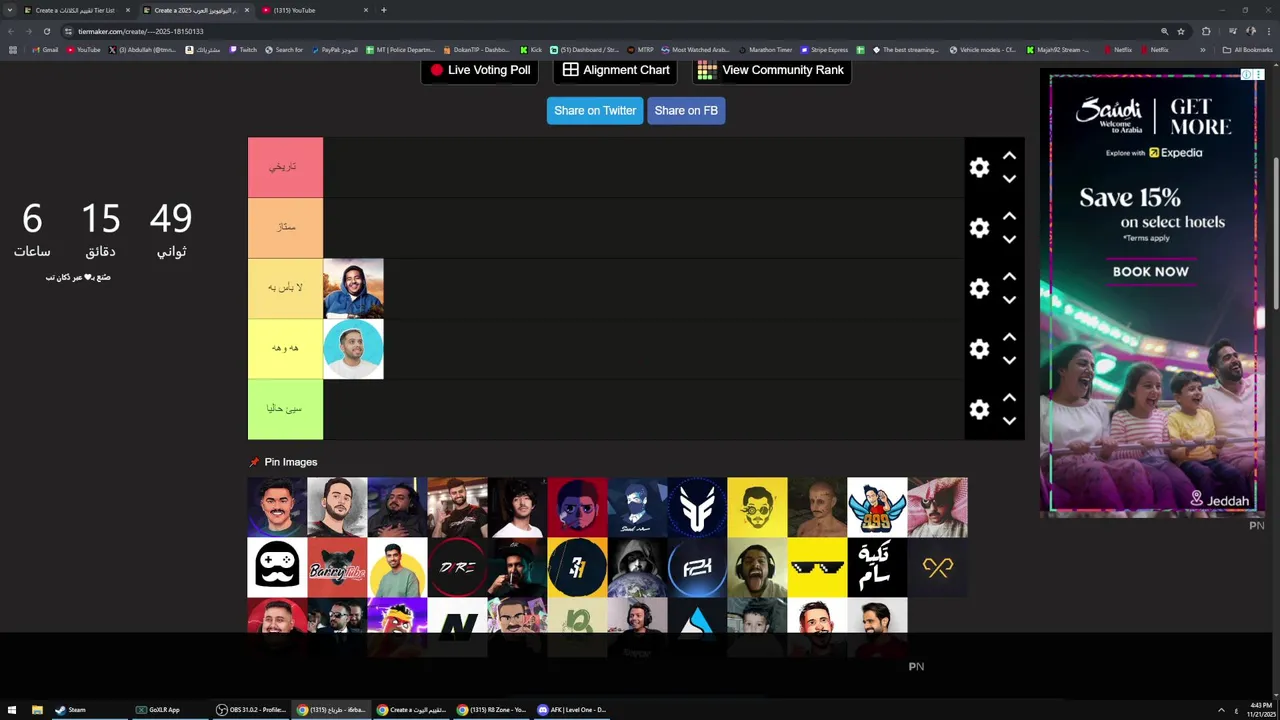Click the pink تاريخي tier label

point(285,167)
